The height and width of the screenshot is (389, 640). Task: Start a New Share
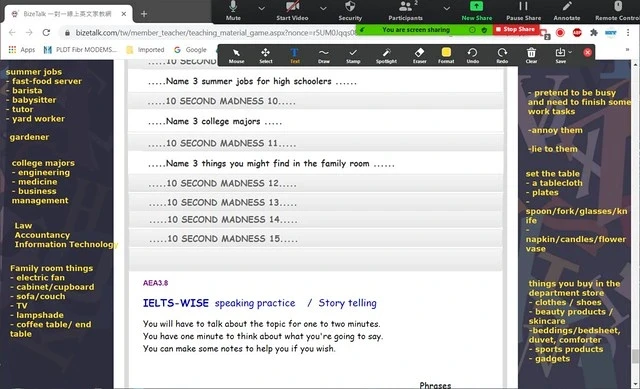[476, 11]
